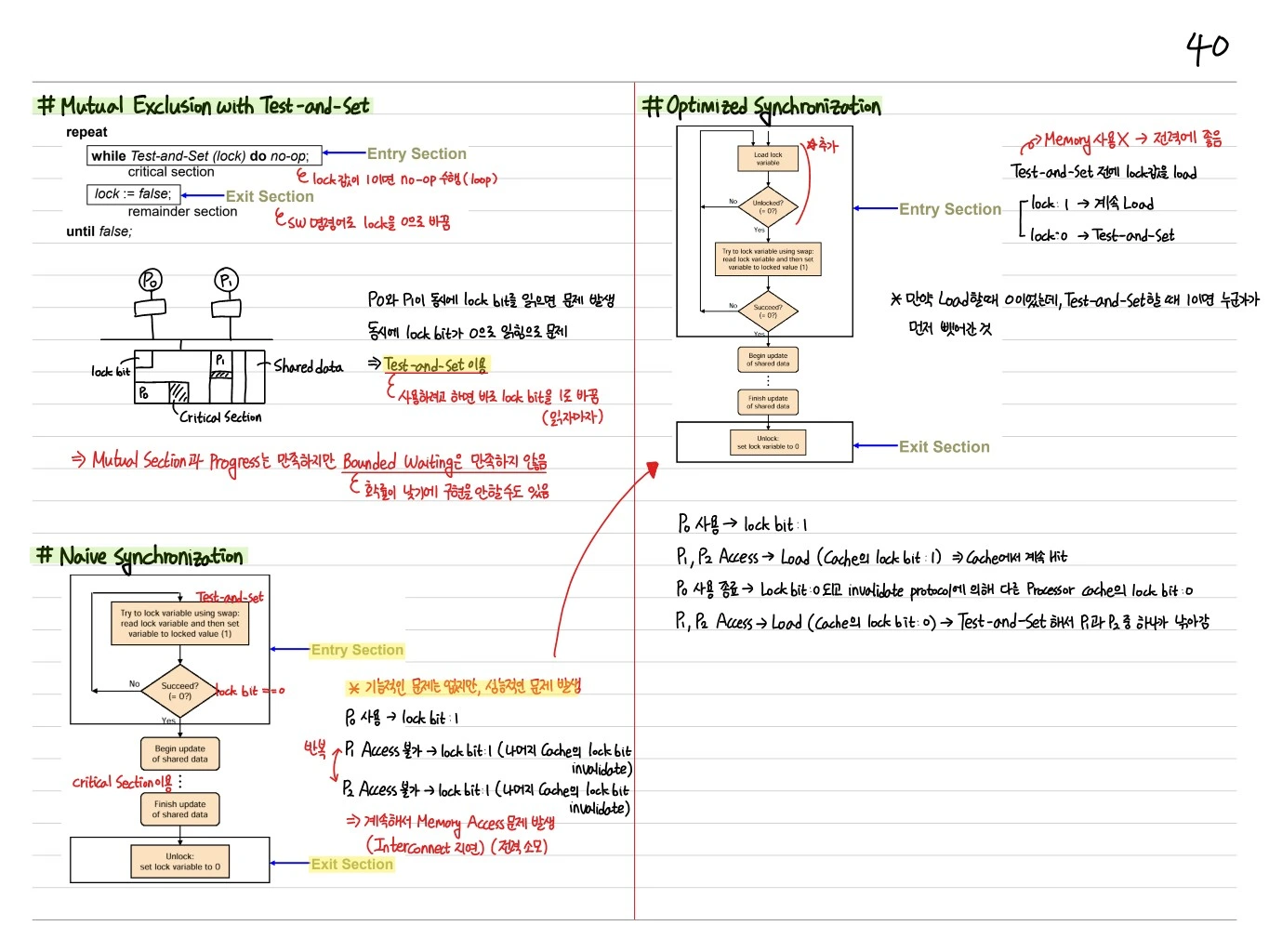The height and width of the screenshot is (952, 1269).
Task: Click the 'P1 Access 불가' note line
Action: point(488,759)
